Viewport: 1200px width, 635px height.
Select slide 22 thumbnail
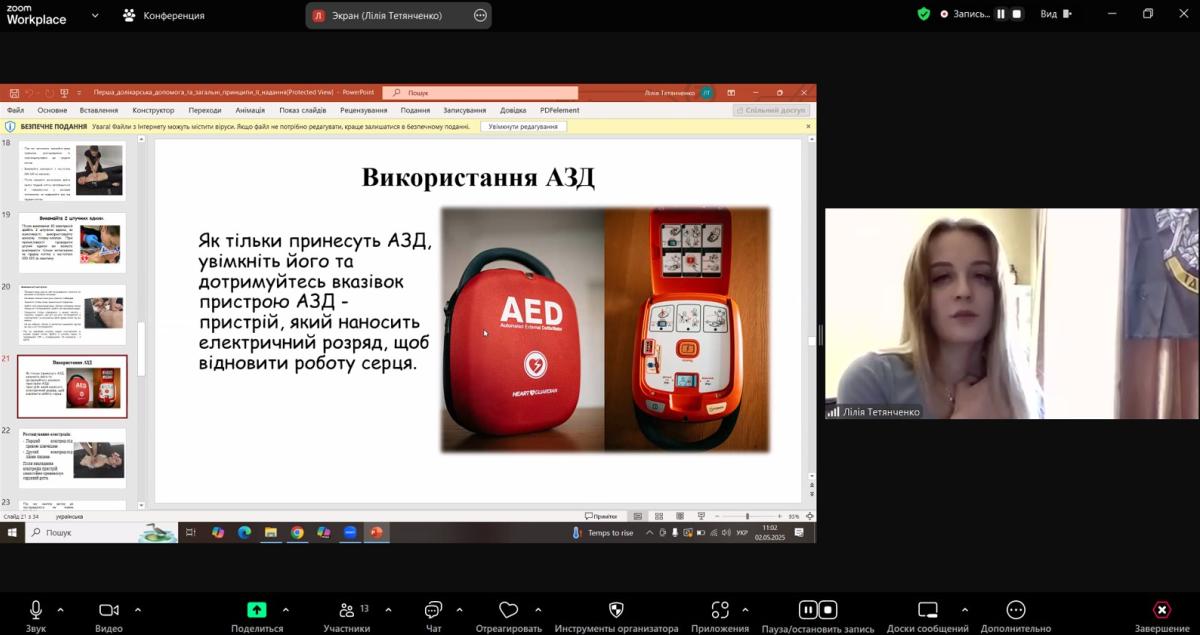72,458
